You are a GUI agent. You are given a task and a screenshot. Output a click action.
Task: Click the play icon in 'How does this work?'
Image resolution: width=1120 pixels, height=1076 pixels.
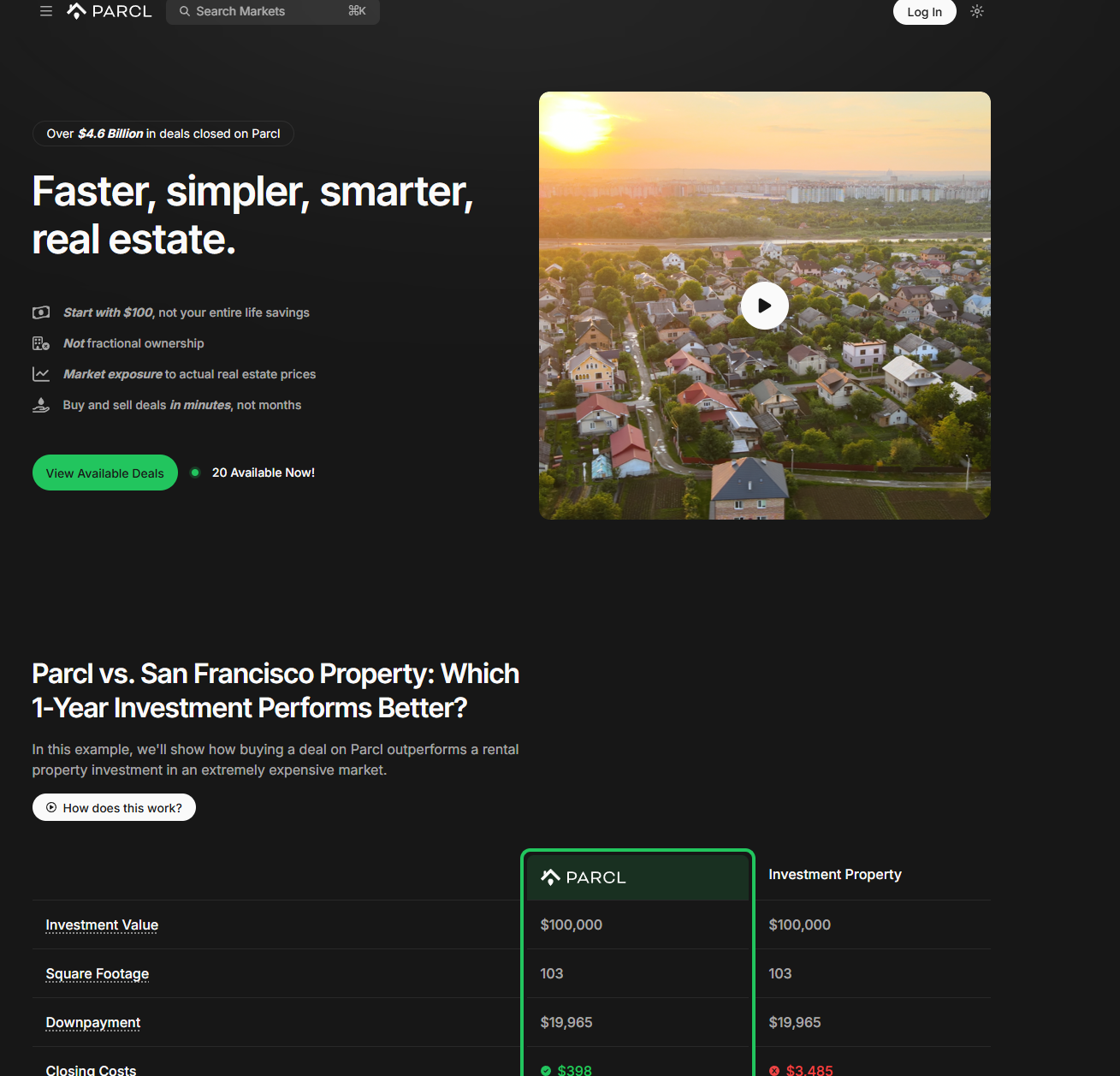[x=51, y=807]
